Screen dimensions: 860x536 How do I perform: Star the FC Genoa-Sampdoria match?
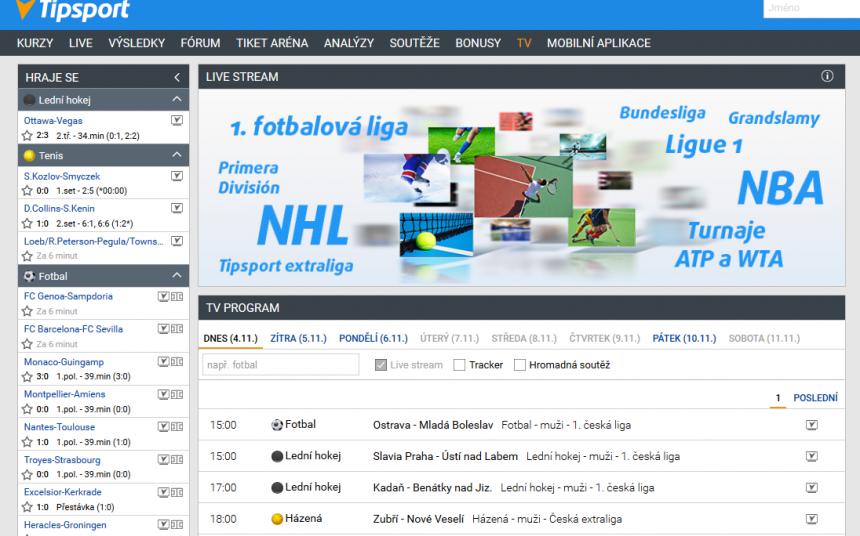click(27, 311)
